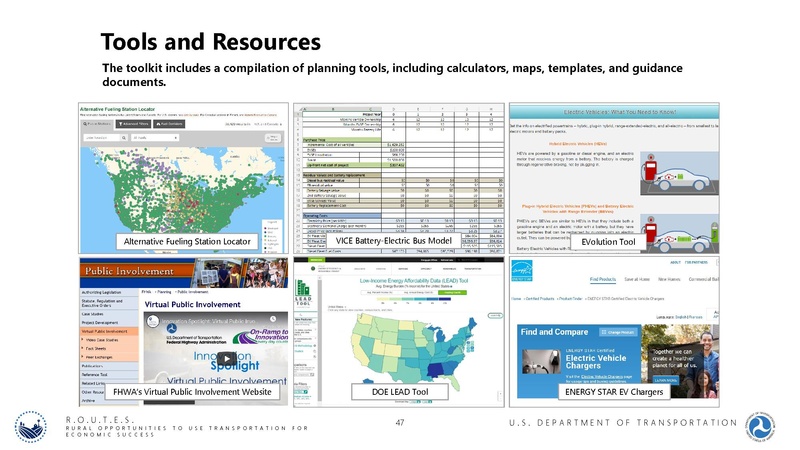The height and width of the screenshot is (450, 800).
Task: Select the Find Products tab on ENERGY STAR
Action: coord(603,280)
